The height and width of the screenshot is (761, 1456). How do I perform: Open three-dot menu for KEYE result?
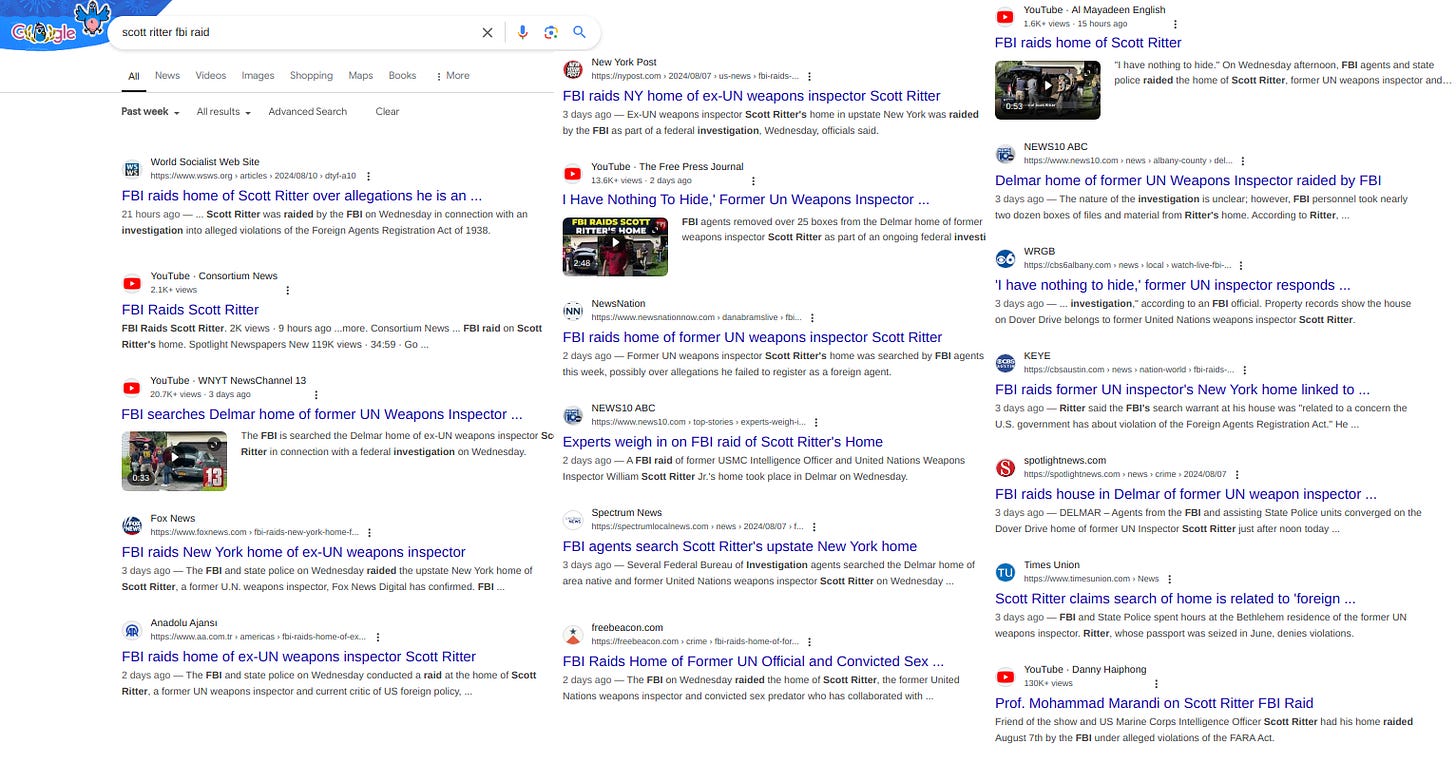pyautogui.click(x=1244, y=370)
